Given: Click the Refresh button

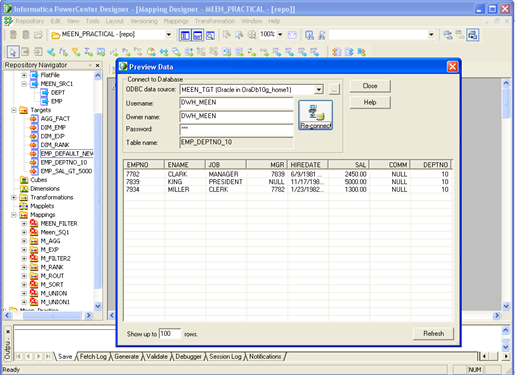Looking at the screenshot, I should point(433,333).
